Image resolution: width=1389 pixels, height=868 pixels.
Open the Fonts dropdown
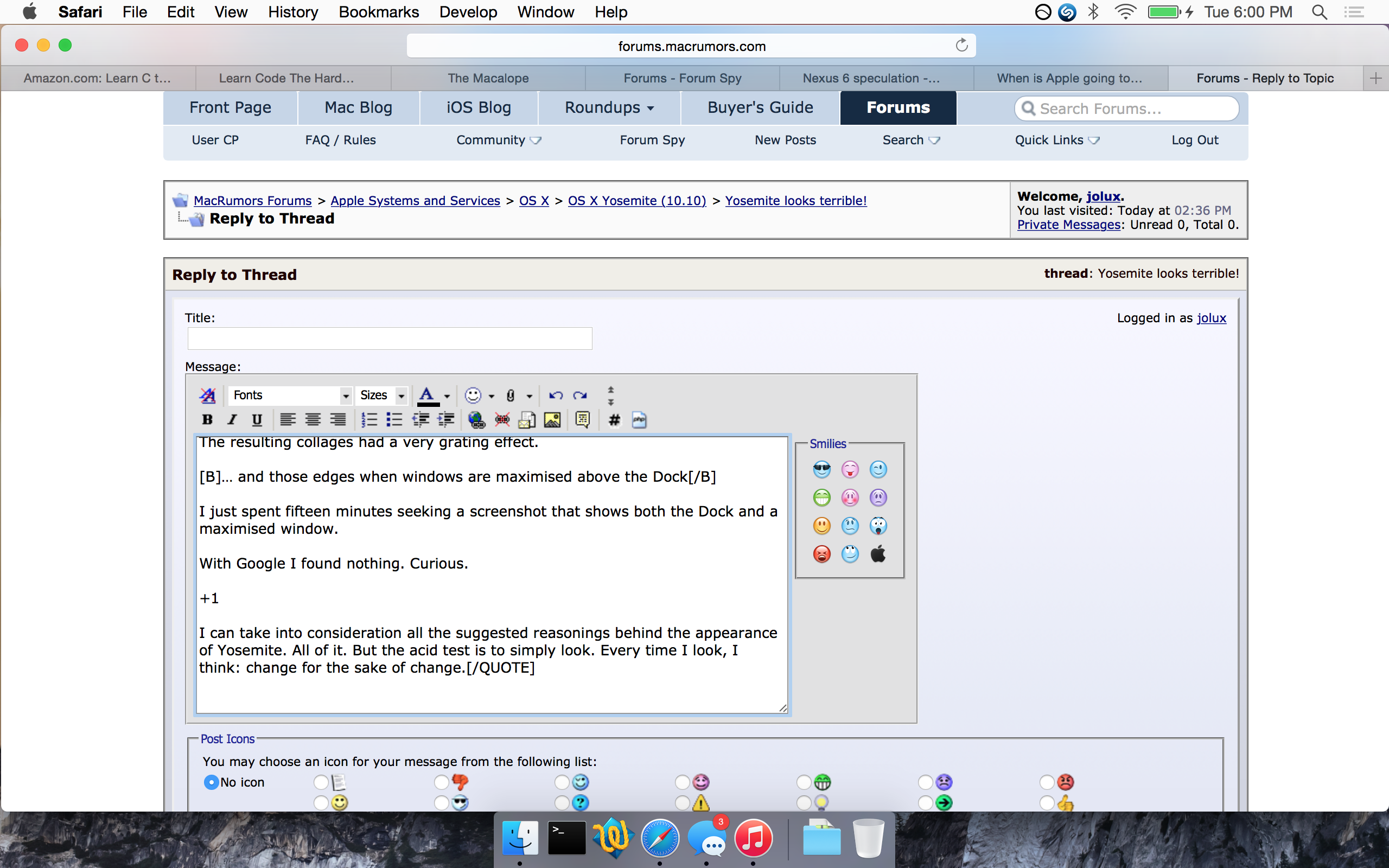click(290, 395)
